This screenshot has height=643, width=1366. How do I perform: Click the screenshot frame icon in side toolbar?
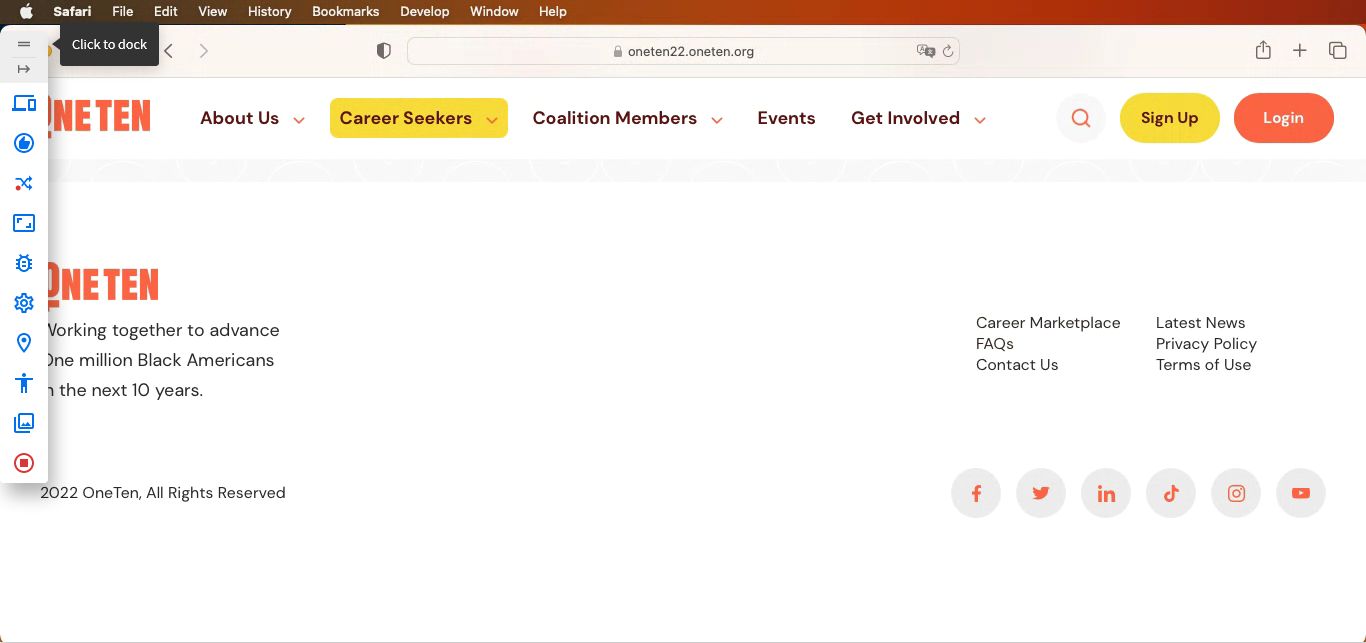coord(24,223)
